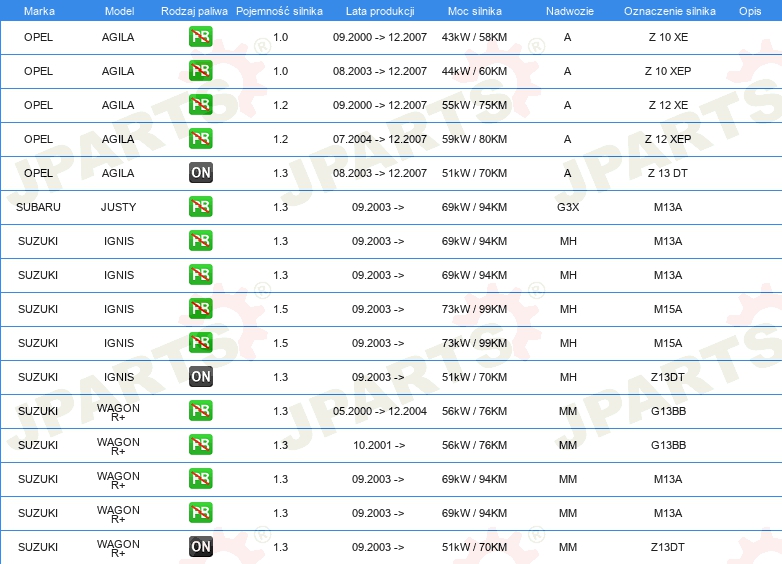Click the petrol icon in the Z 12 XEP row
The height and width of the screenshot is (564, 782).
tap(200, 139)
